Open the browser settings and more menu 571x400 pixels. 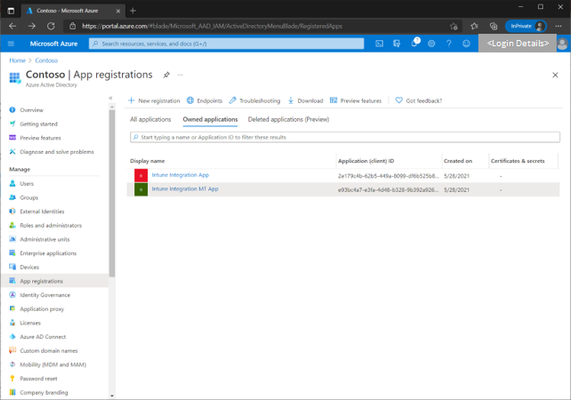558,26
